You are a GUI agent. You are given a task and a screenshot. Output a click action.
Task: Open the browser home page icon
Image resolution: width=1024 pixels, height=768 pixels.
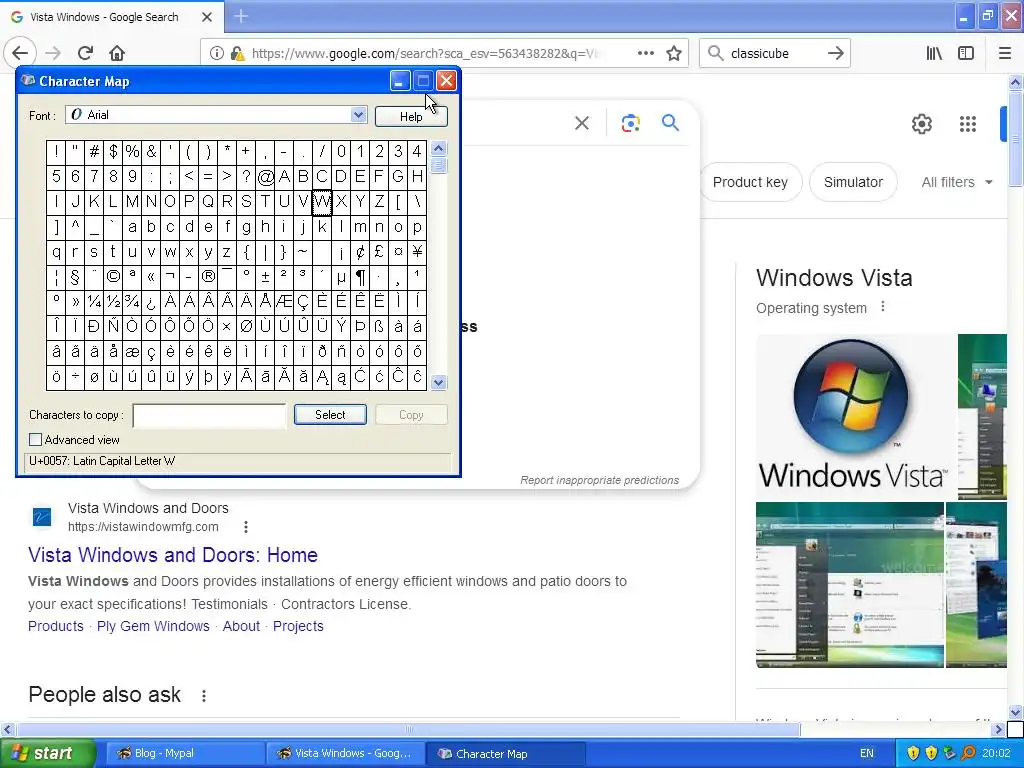117,53
